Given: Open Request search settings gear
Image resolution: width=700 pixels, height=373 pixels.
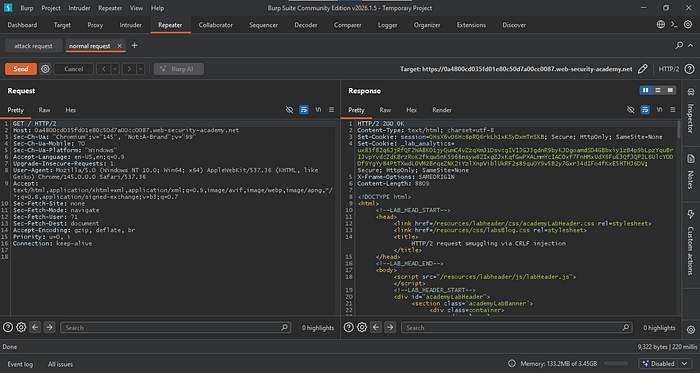Looking at the screenshot, I should click(x=21, y=327).
